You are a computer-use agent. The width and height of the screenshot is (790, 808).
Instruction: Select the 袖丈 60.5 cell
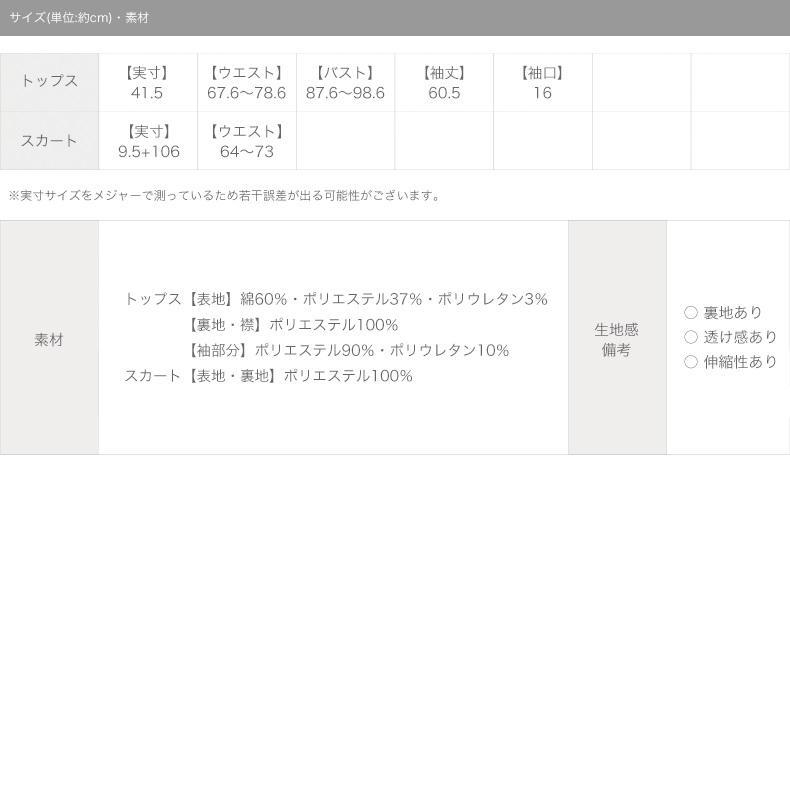[444, 82]
